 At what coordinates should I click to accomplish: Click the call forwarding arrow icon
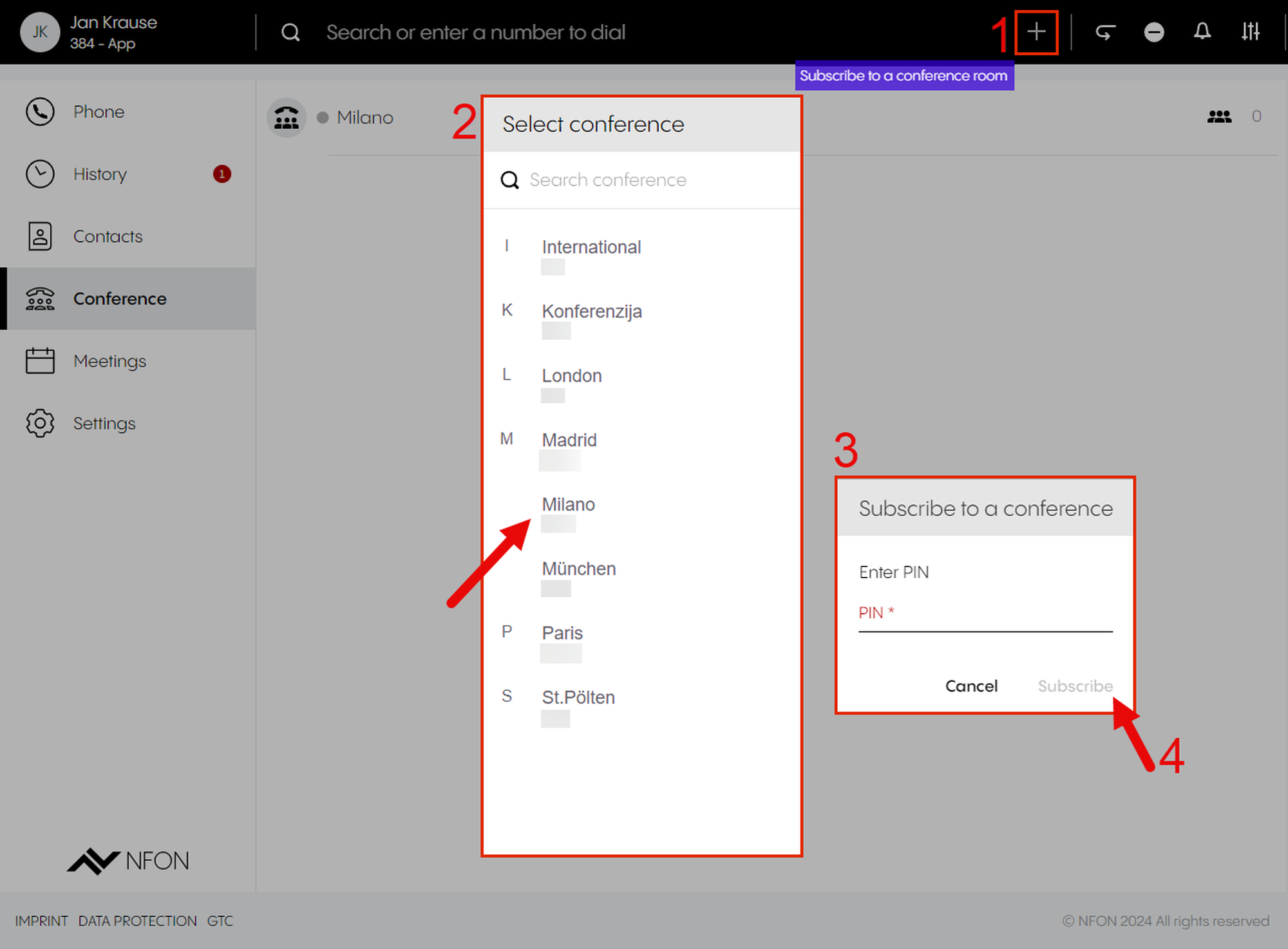(x=1105, y=32)
